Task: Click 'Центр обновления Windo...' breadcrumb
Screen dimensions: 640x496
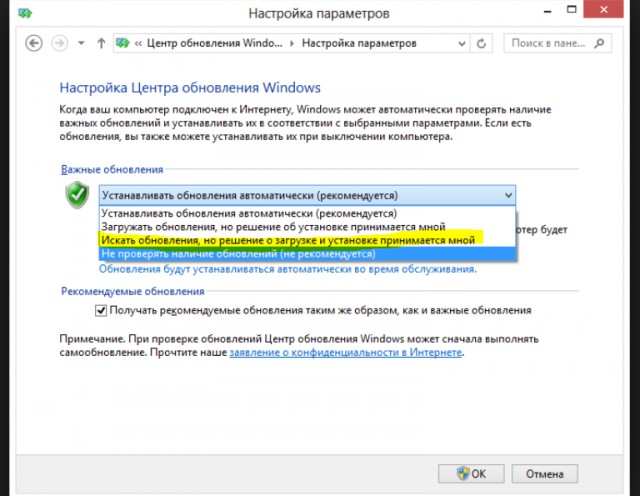Action: [214, 43]
